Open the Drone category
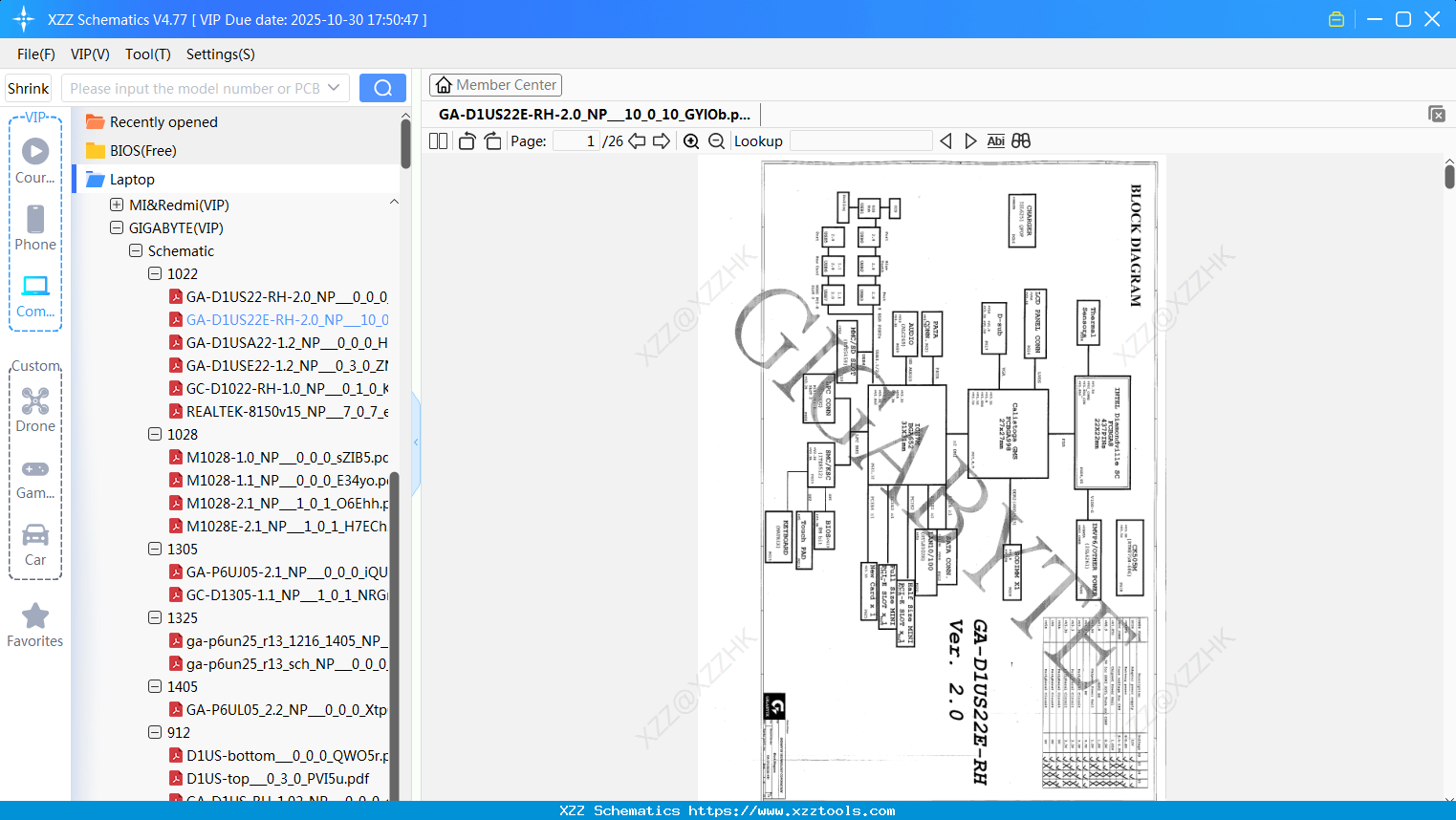This screenshot has height=820, width=1456. click(35, 409)
